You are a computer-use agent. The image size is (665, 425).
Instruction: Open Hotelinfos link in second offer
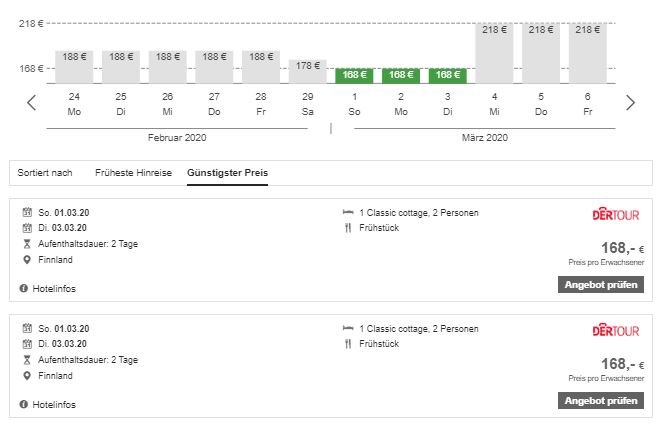(x=54, y=404)
